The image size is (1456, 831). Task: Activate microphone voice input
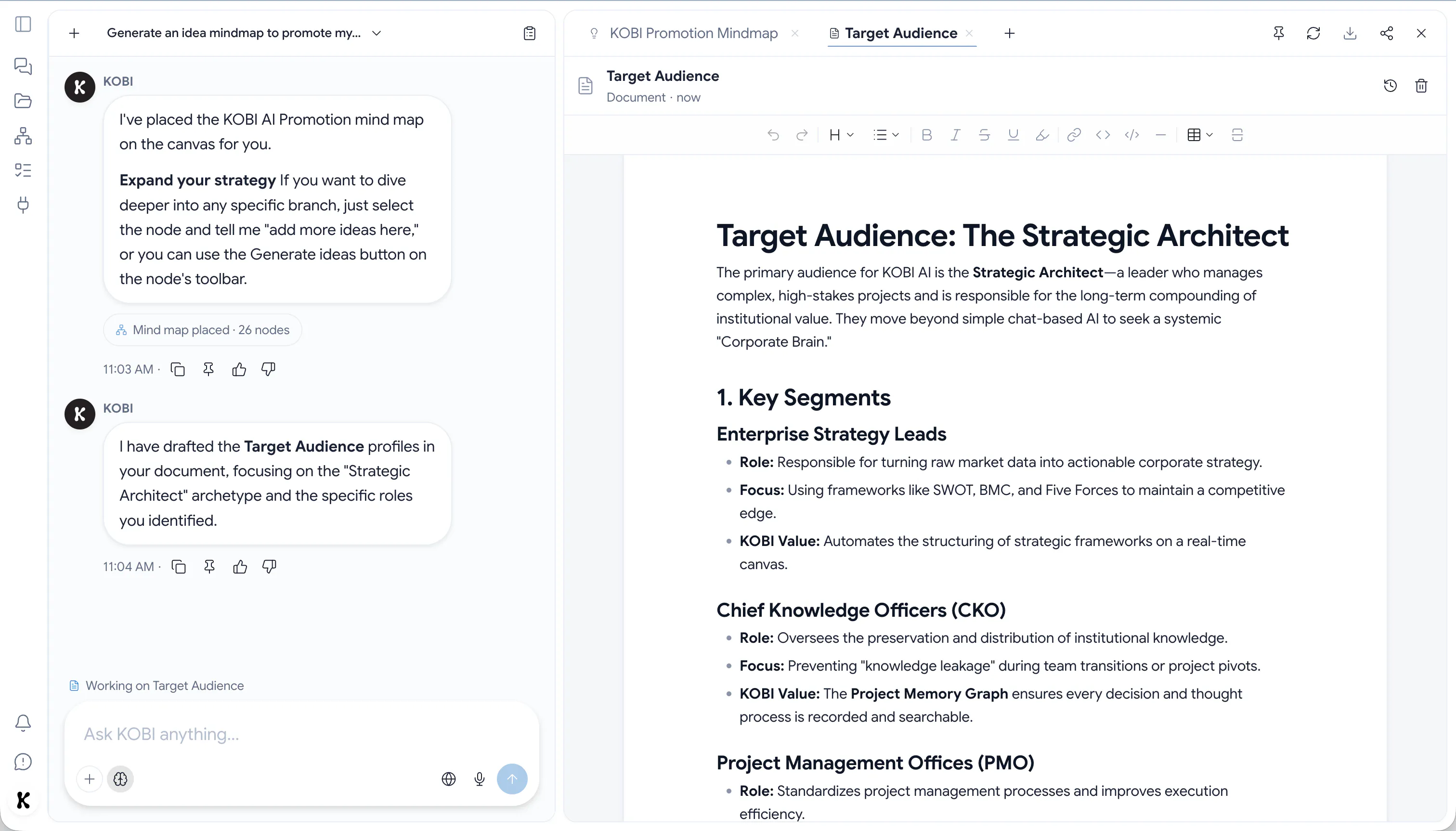tap(480, 779)
